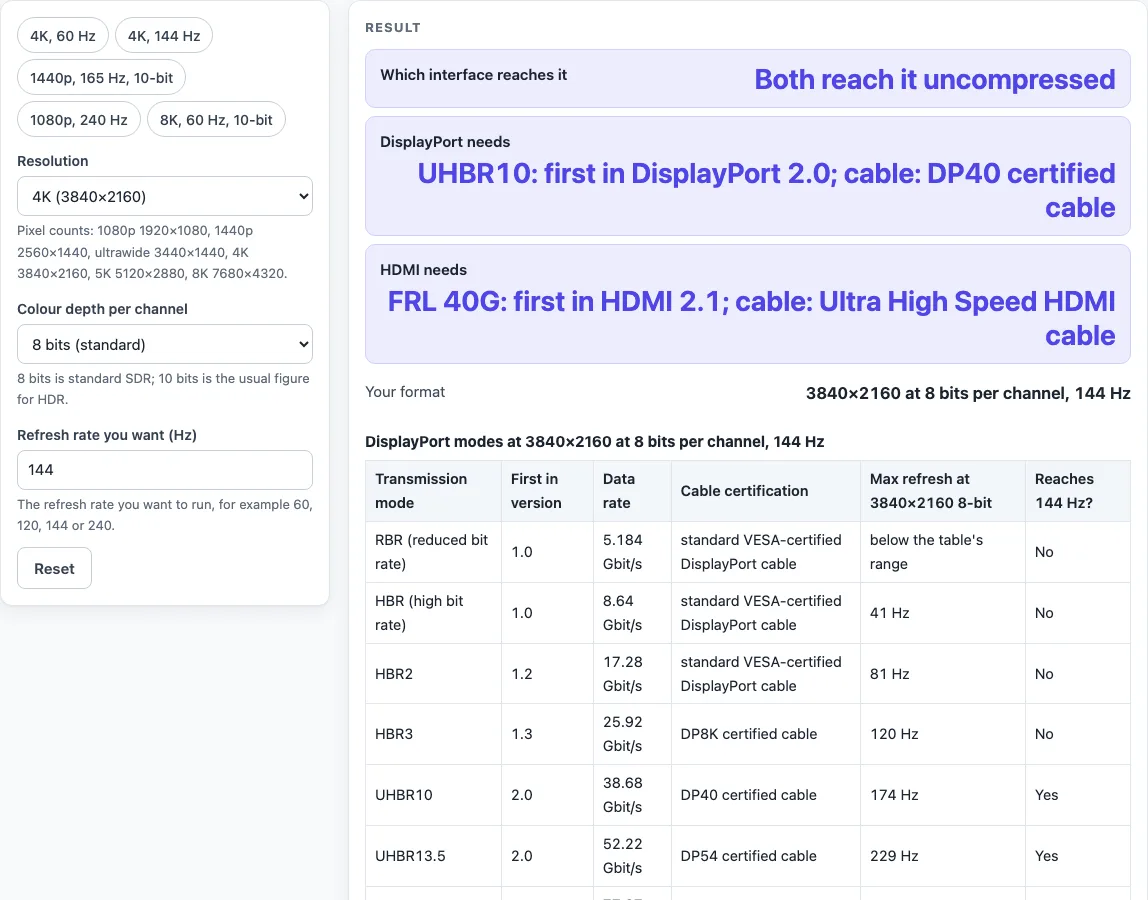
Task: Select the UHBR10 table row
Action: pos(748,795)
